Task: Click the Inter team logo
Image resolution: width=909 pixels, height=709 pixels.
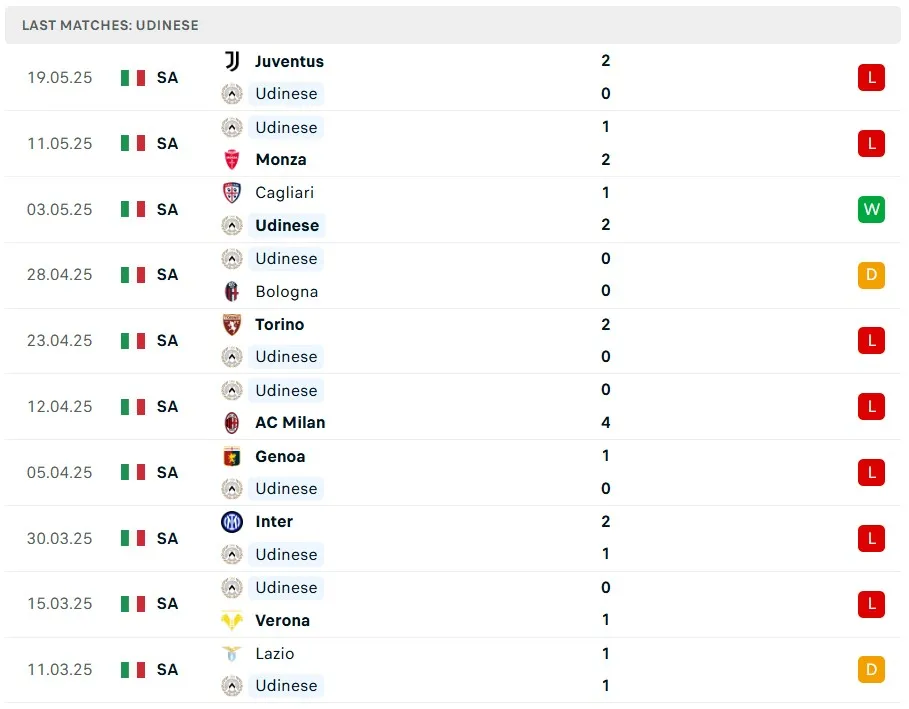Action: tap(232, 521)
